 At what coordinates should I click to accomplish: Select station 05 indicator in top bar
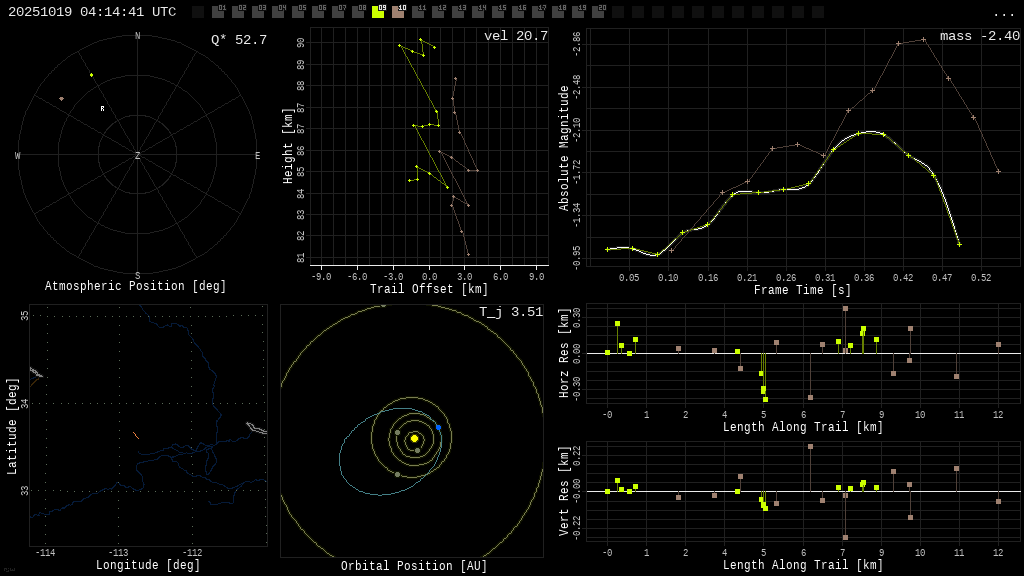298,12
